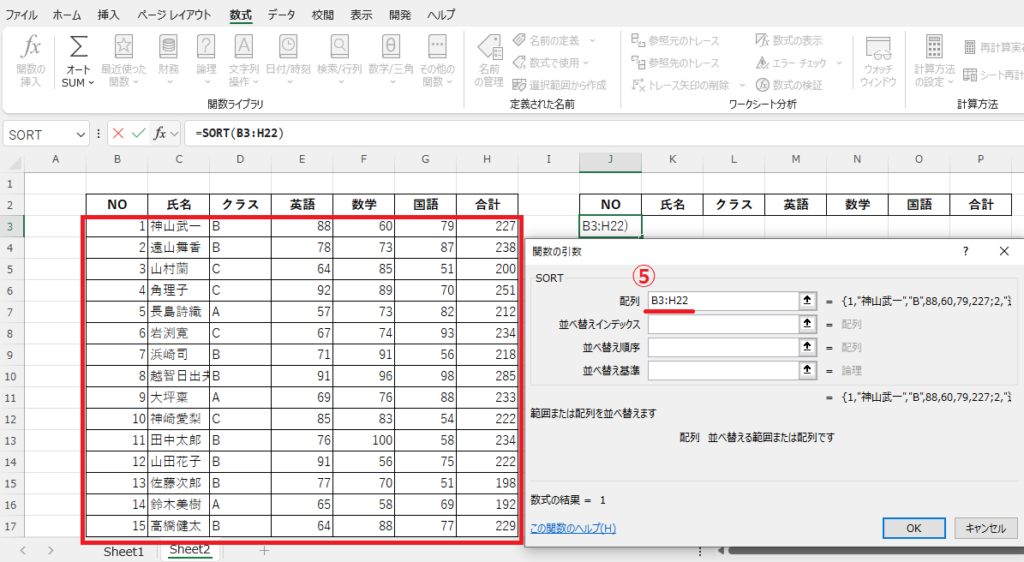This screenshot has width=1024, height=562.
Task: Select the row 10 header
Action: coord(10,376)
